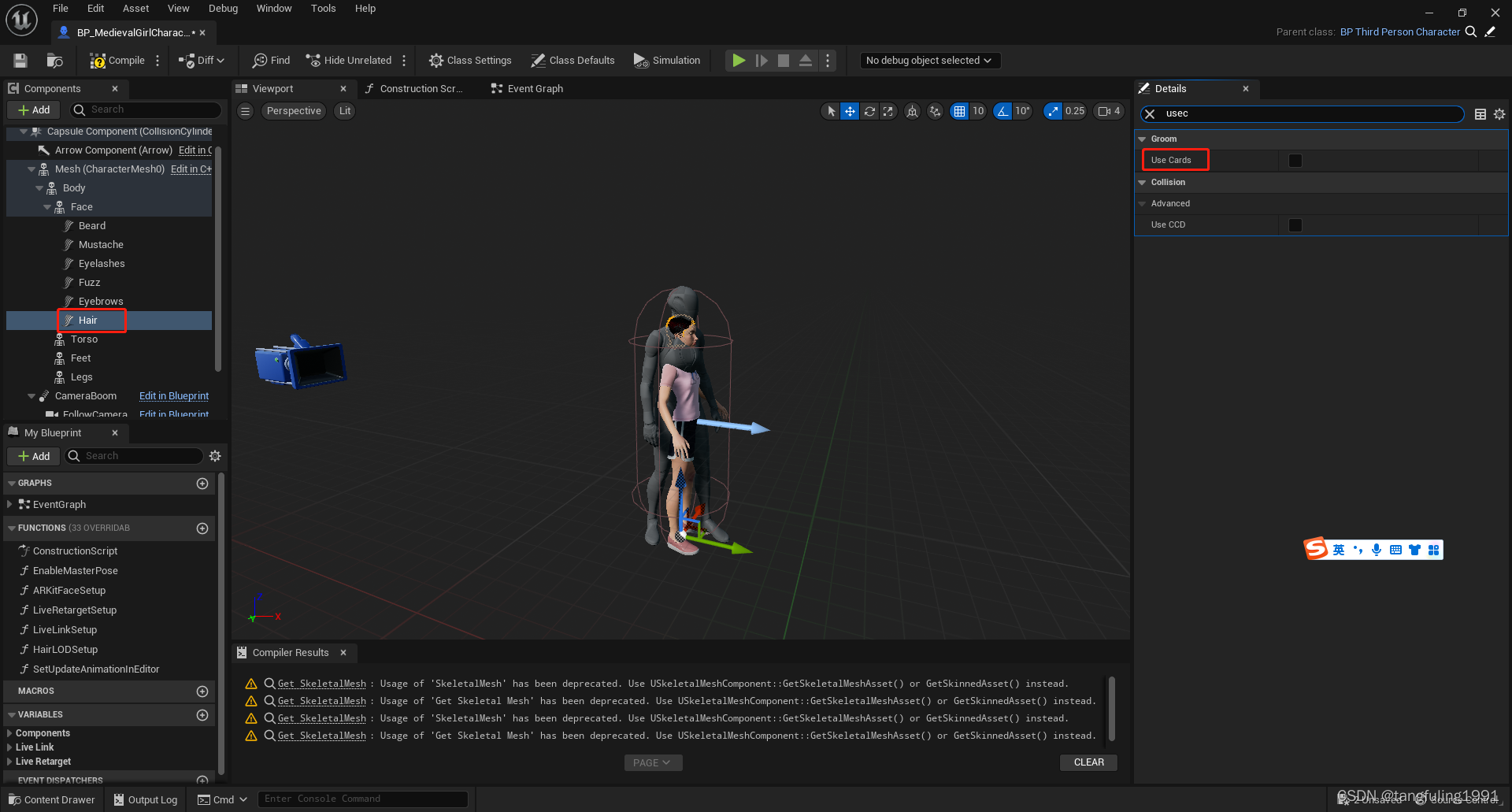This screenshot has height=812, width=1512.
Task: Toggle grid snapping in viewport
Action: (x=959, y=111)
